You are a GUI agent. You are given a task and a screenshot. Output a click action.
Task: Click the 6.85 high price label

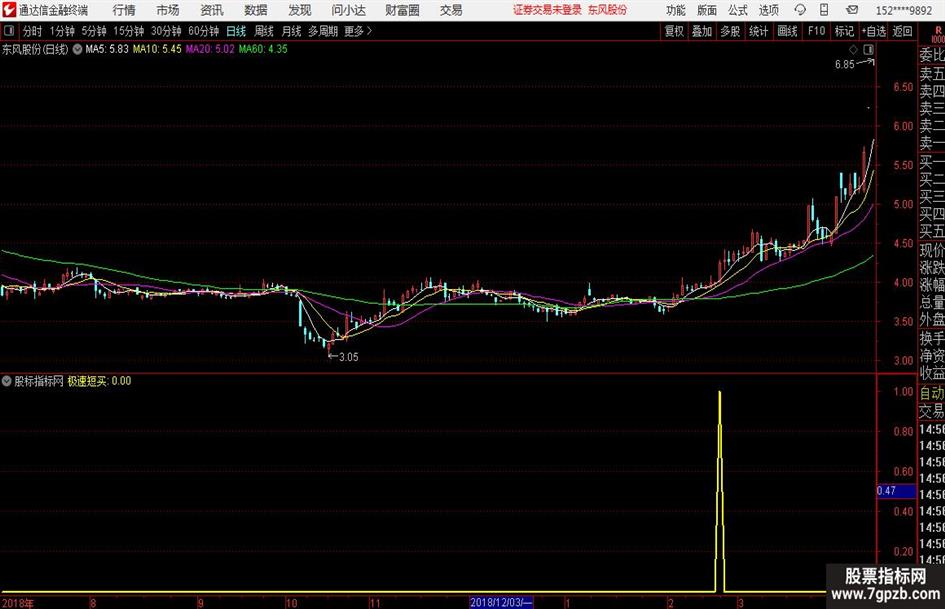point(844,65)
